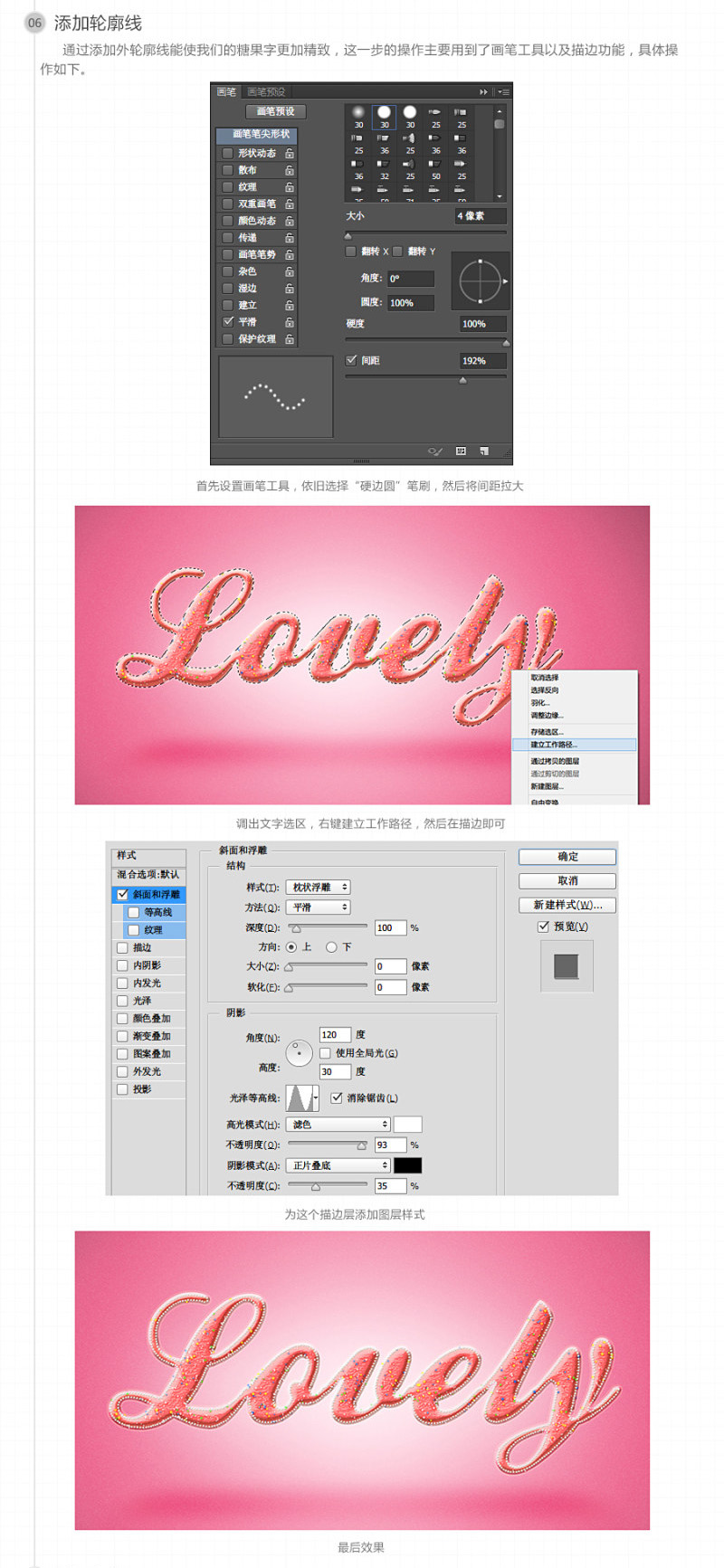Click the step 06 number badge
The image size is (724, 1568).
coord(35,23)
